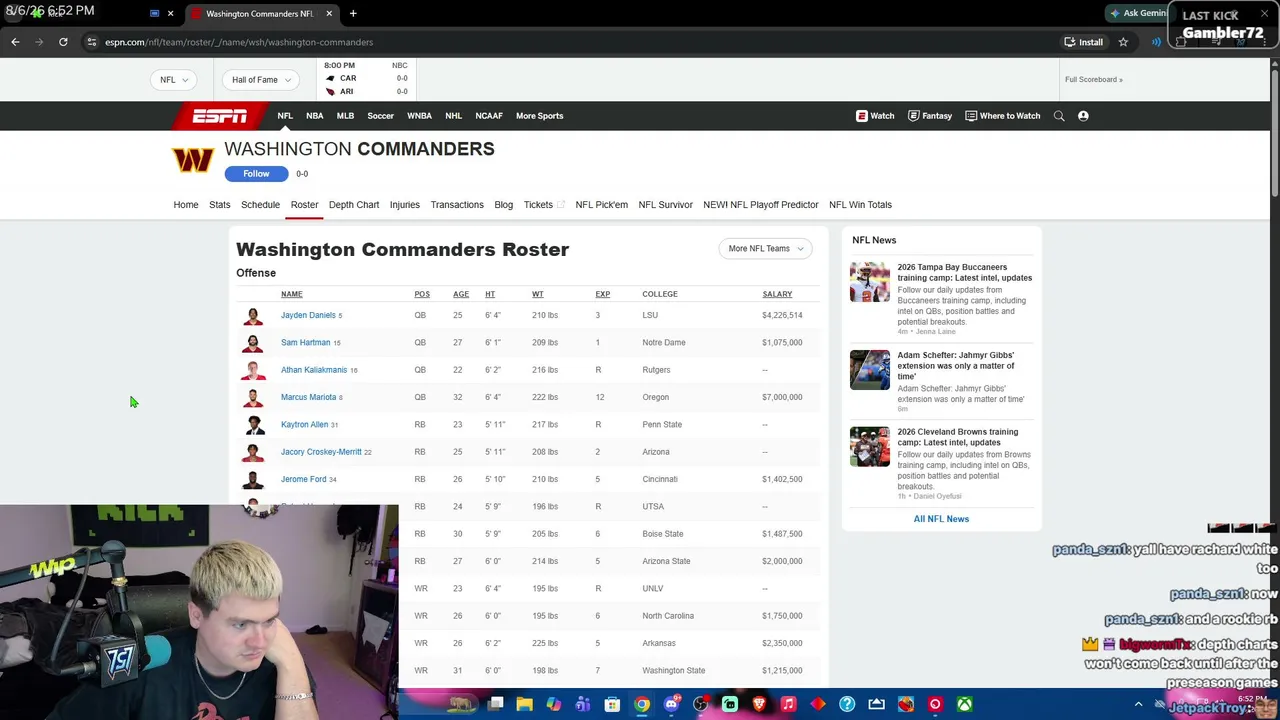Expand the Hall of Fame dropdown
Screen dimensions: 1280x720
click(261, 80)
